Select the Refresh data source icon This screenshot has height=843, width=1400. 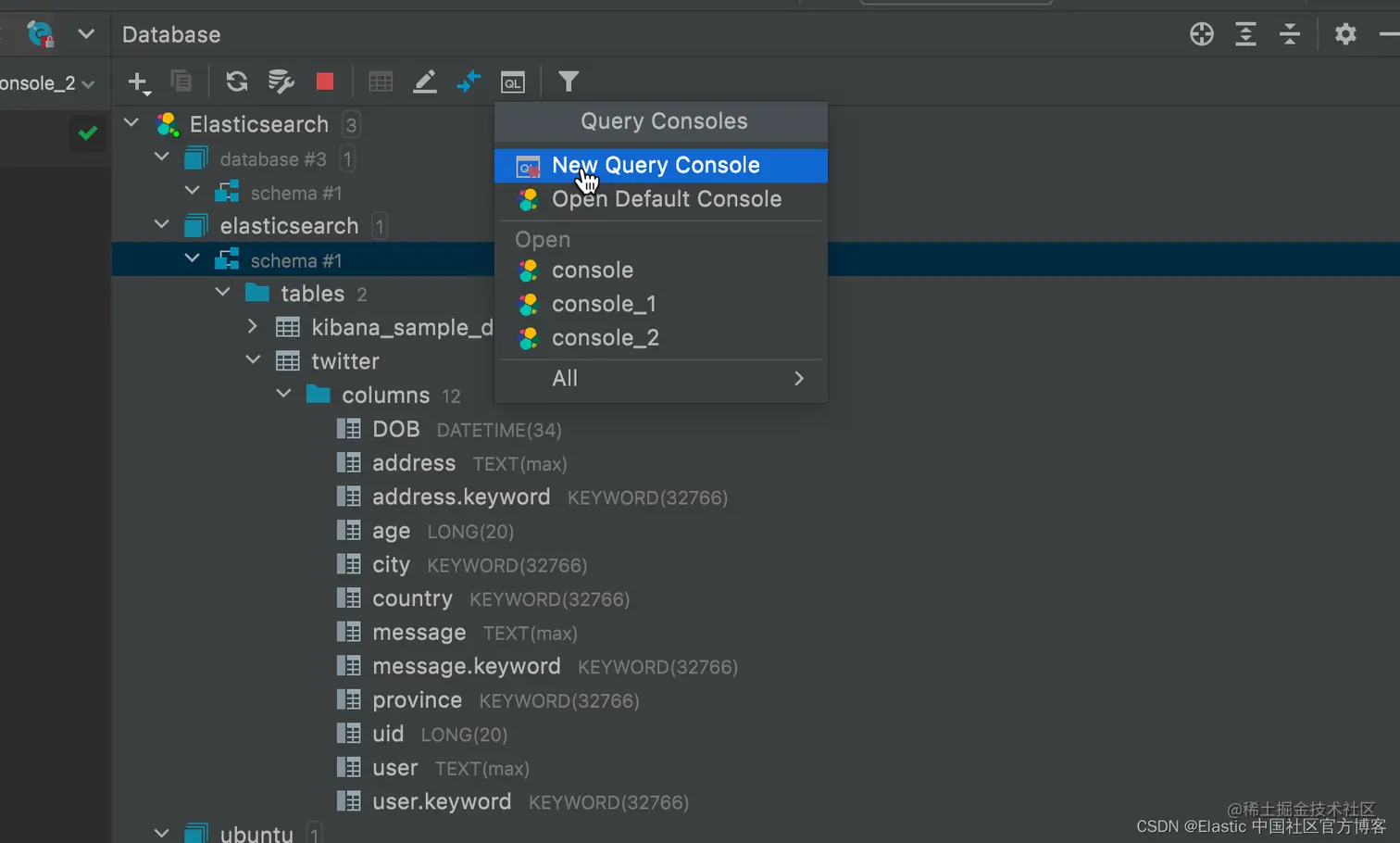click(x=236, y=82)
